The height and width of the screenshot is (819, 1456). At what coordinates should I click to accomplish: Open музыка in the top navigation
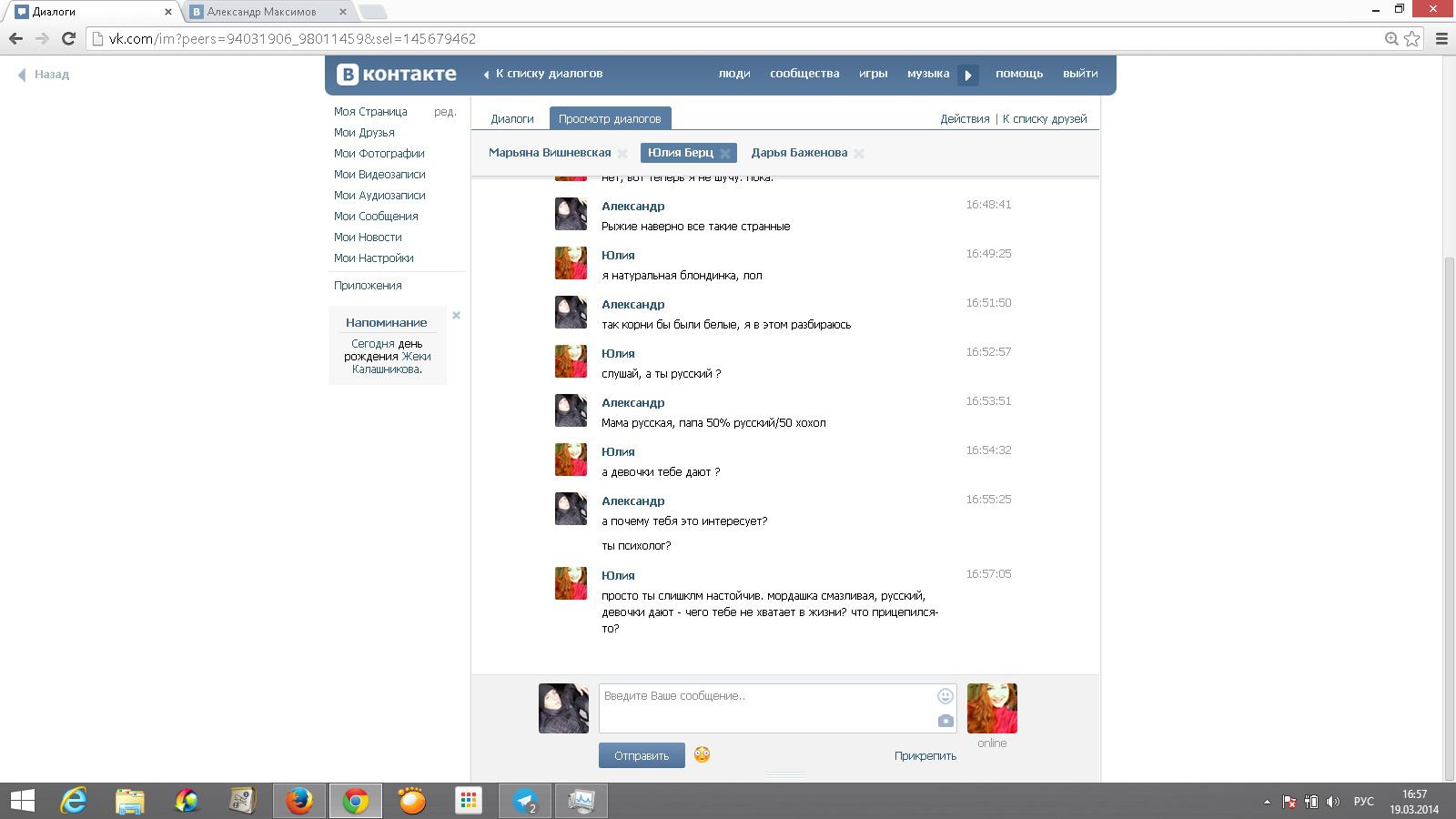pyautogui.click(x=928, y=74)
